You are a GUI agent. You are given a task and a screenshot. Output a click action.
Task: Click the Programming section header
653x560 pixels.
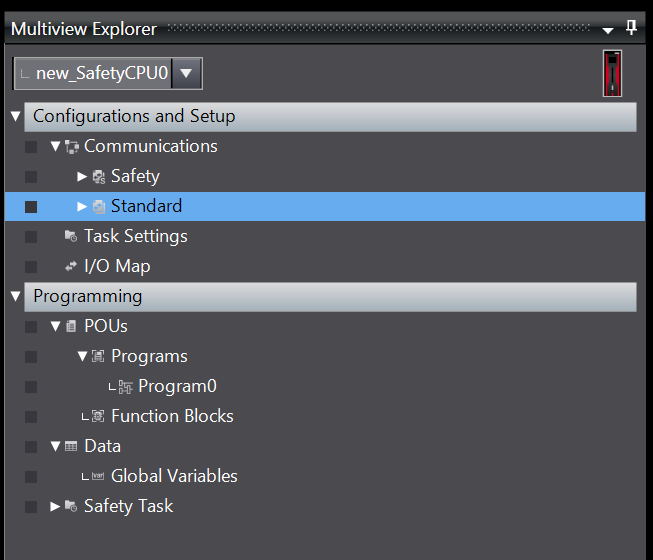[x=330, y=297]
